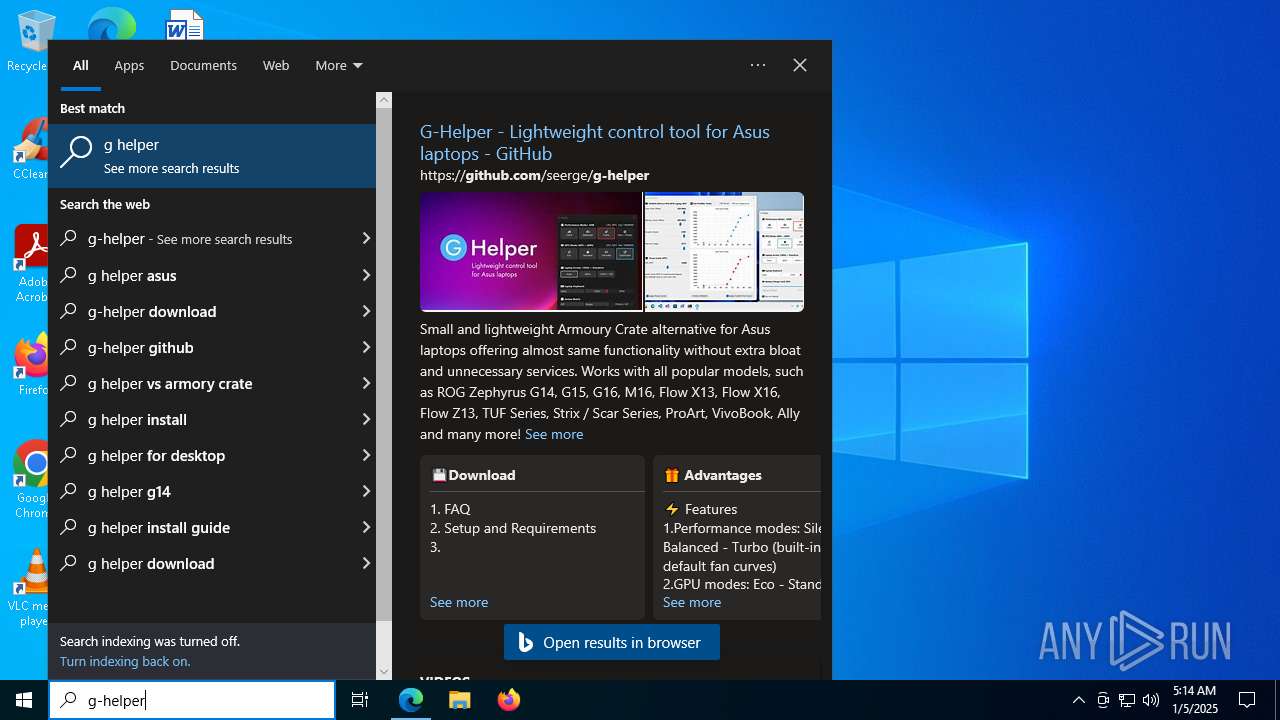
Task: Open Task View in the taskbar
Action: tap(360, 700)
